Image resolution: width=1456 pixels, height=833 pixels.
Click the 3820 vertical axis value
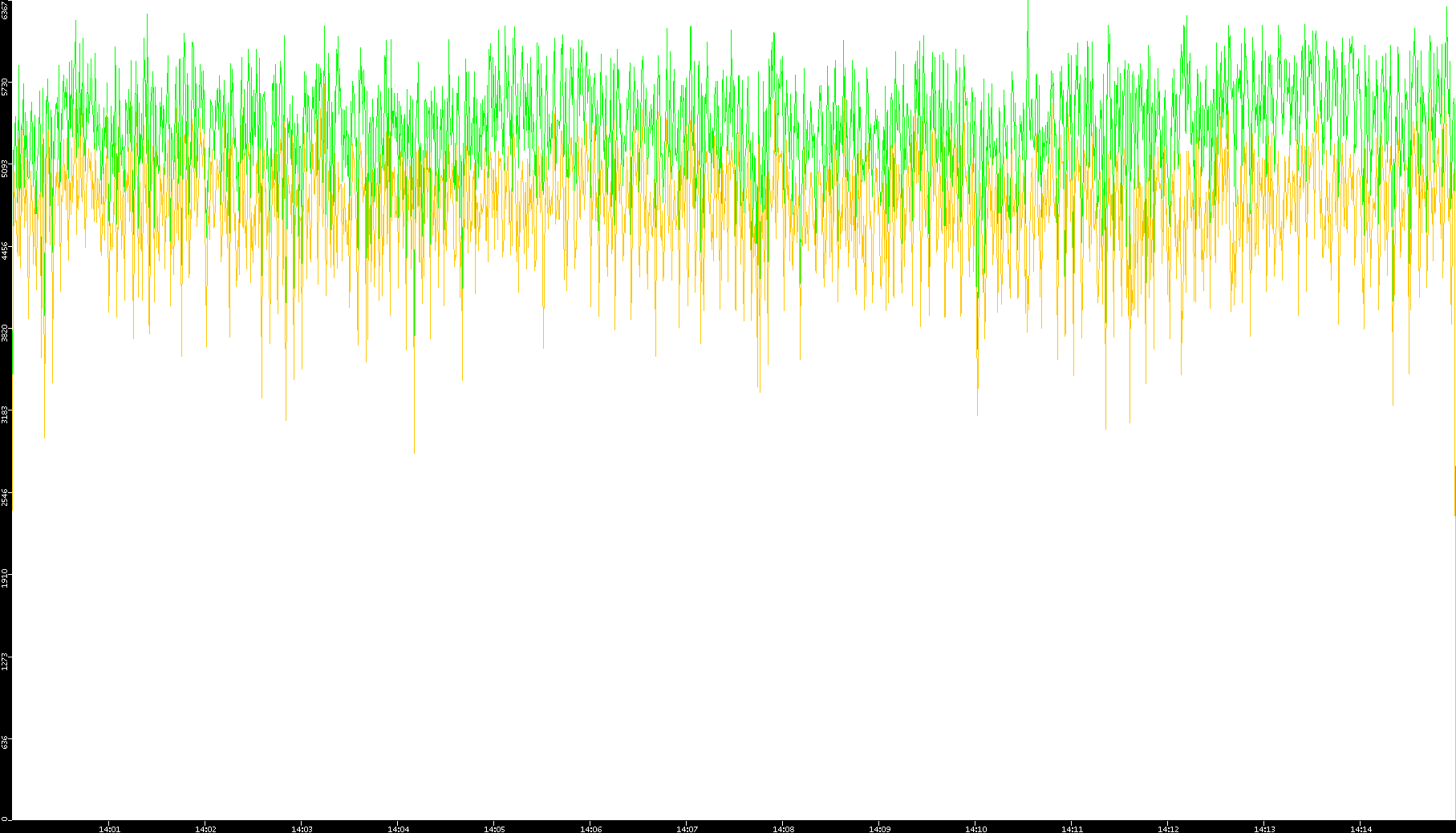[5, 332]
